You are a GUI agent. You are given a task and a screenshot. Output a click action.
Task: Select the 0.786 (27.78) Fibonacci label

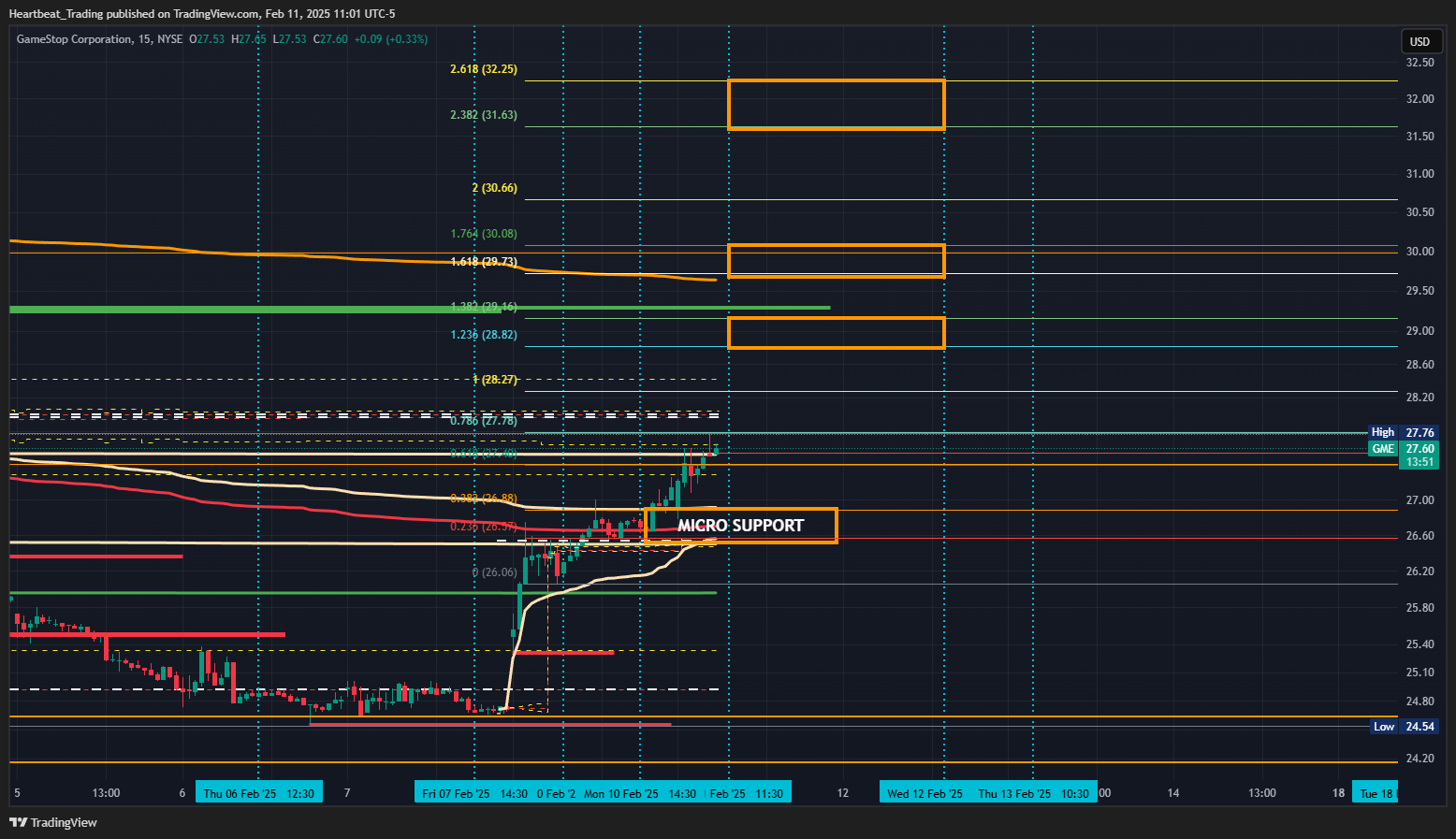point(484,421)
